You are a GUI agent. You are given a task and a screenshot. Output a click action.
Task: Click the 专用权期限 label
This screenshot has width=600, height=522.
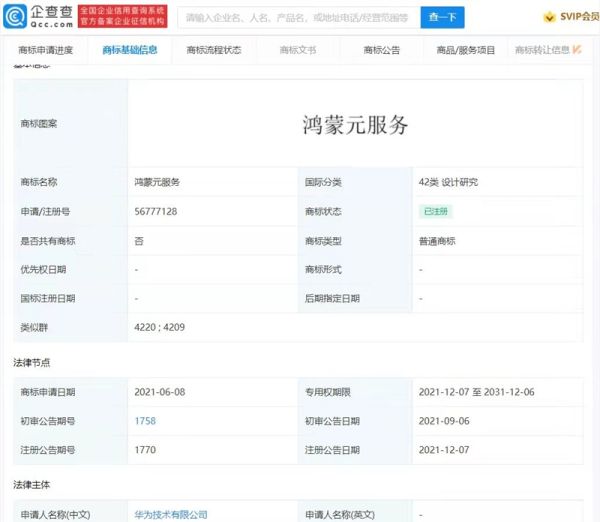point(328,392)
